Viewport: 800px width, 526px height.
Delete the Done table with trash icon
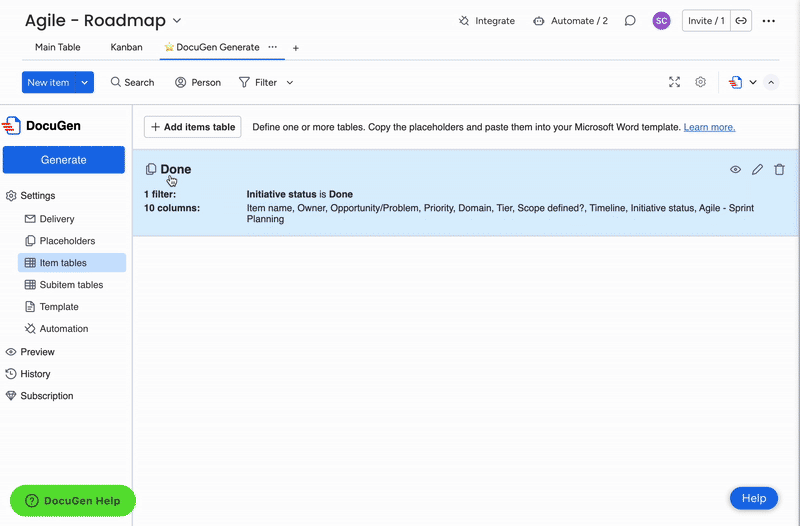779,169
